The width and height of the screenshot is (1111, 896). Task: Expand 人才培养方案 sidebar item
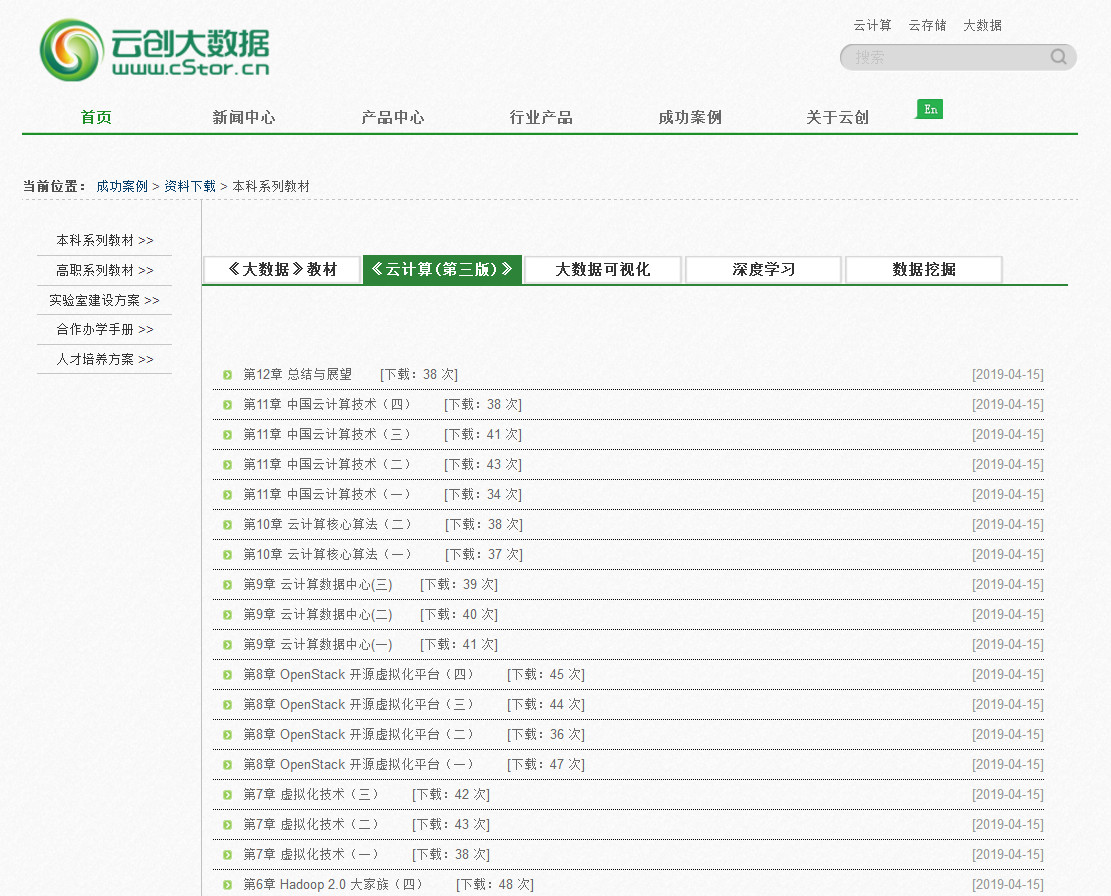click(104, 359)
